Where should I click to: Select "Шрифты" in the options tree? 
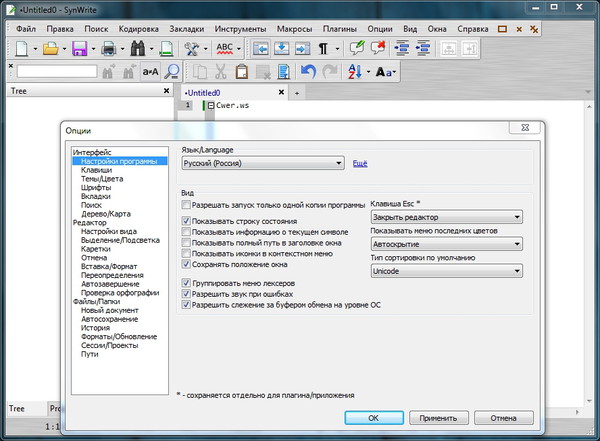96,188
